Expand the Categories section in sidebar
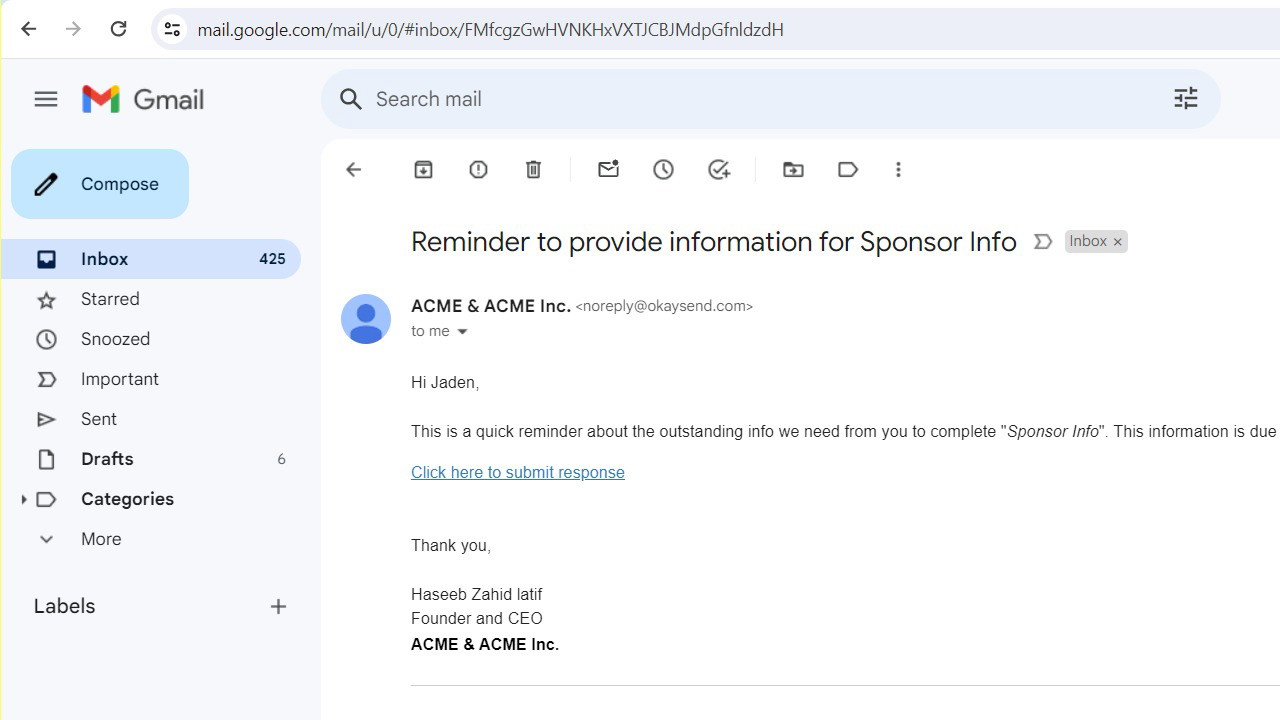Viewport: 1280px width, 720px height. 24,499
